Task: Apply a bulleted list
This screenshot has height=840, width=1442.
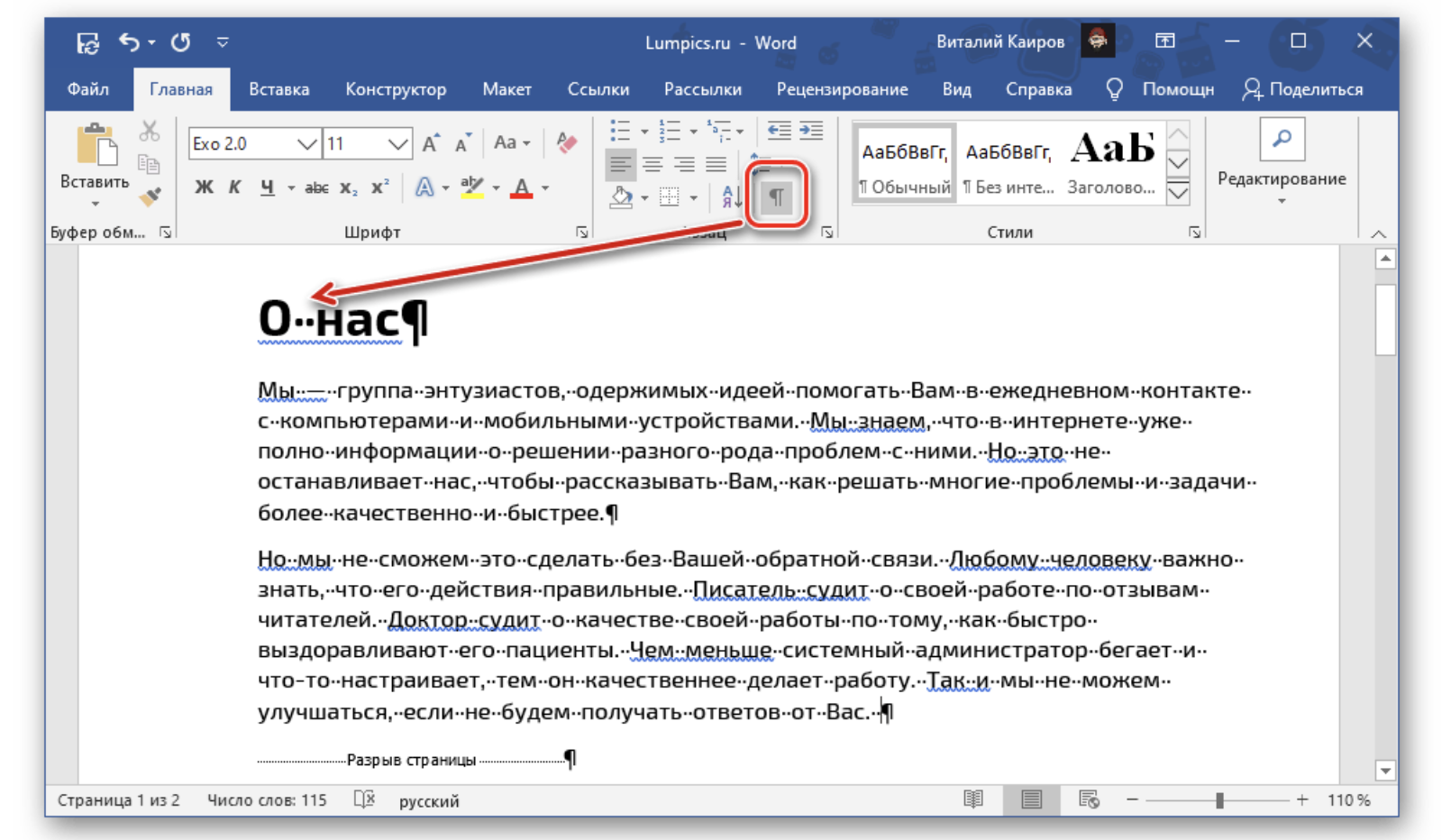Action: [620, 132]
